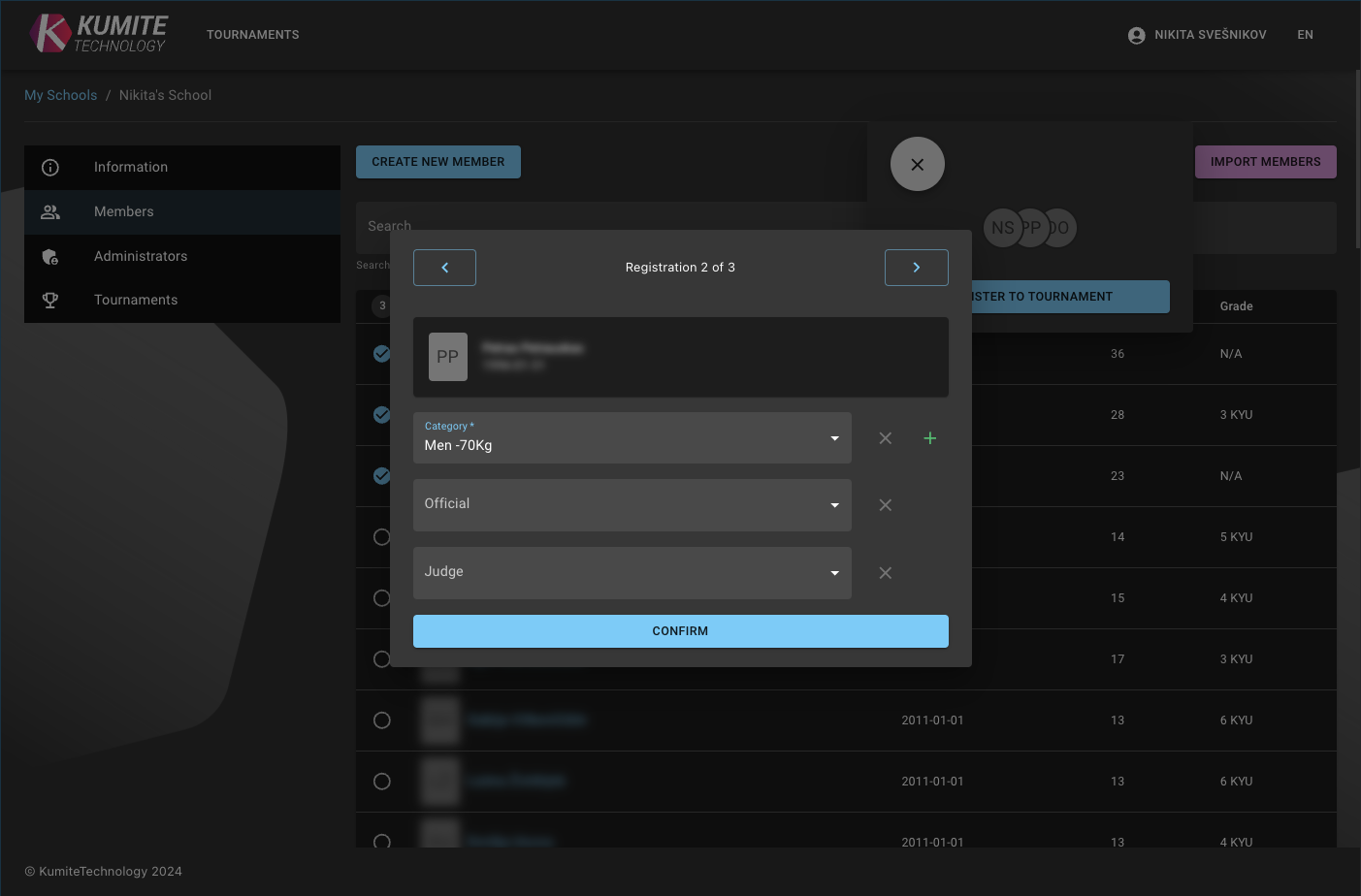
Task: Expand the Official dropdown
Action: pyautogui.click(x=632, y=505)
